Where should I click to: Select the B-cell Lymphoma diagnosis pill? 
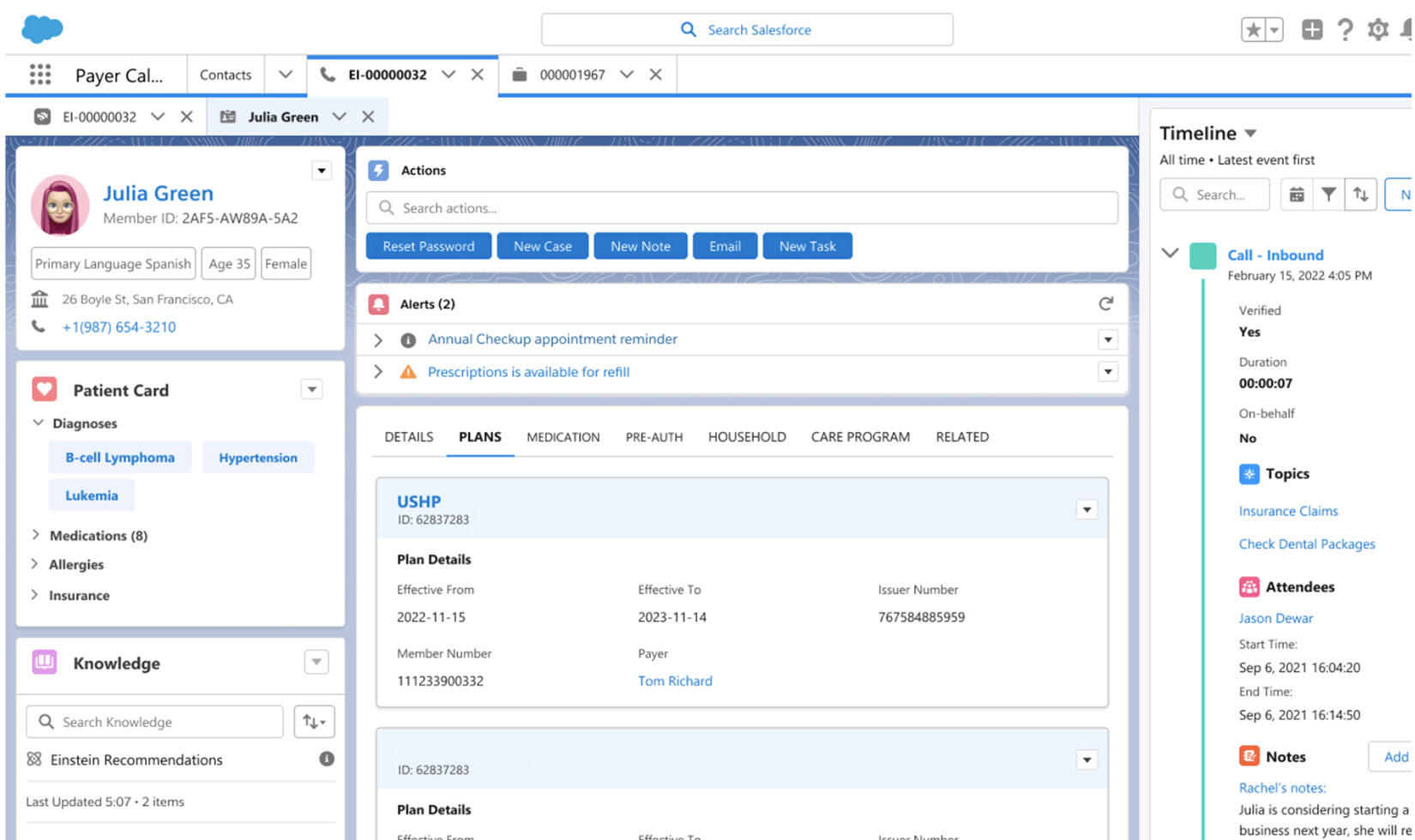click(120, 457)
